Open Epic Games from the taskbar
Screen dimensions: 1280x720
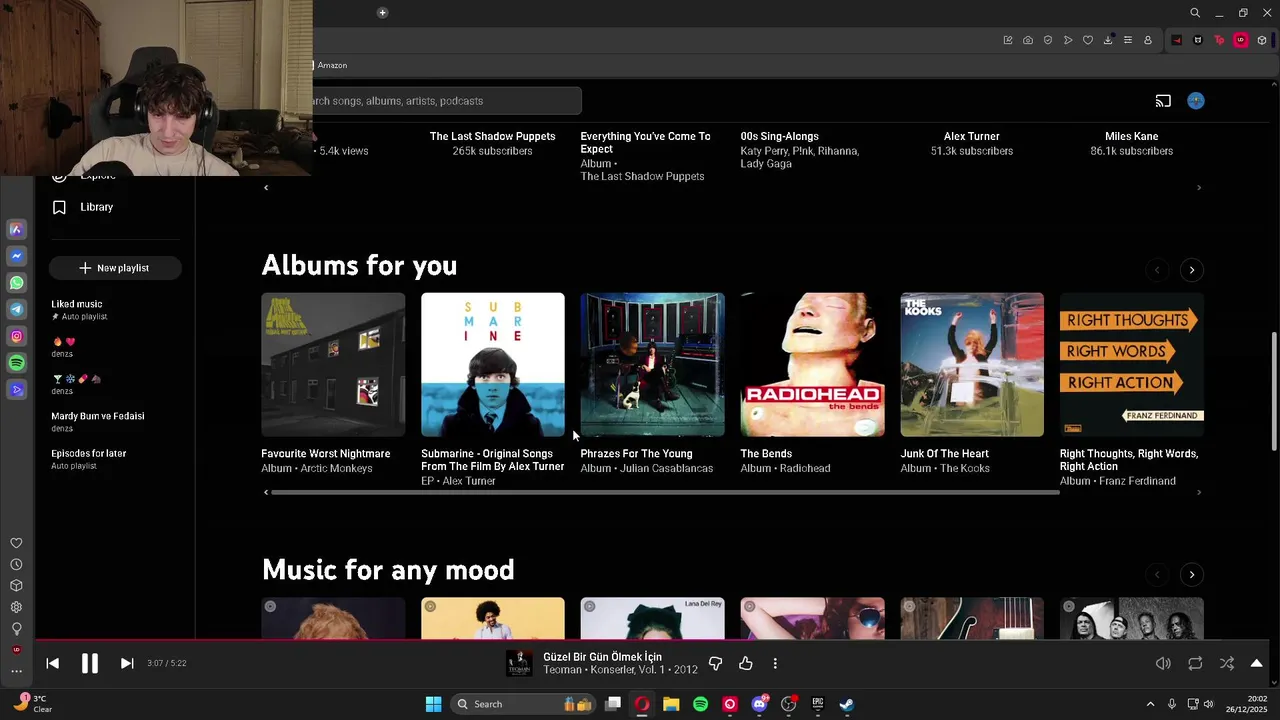(x=818, y=704)
